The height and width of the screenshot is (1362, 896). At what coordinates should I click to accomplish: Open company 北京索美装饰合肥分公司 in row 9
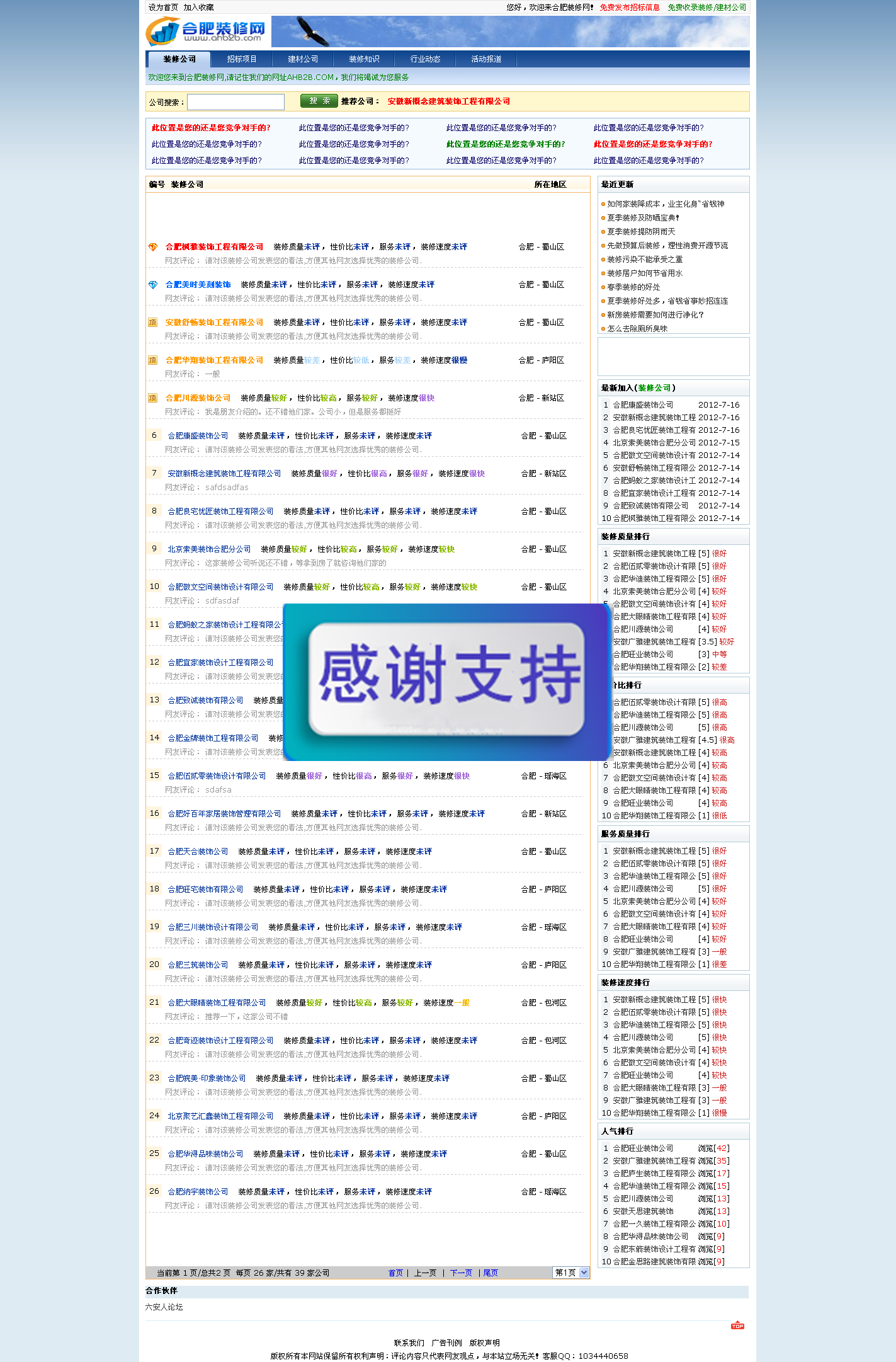point(209,549)
